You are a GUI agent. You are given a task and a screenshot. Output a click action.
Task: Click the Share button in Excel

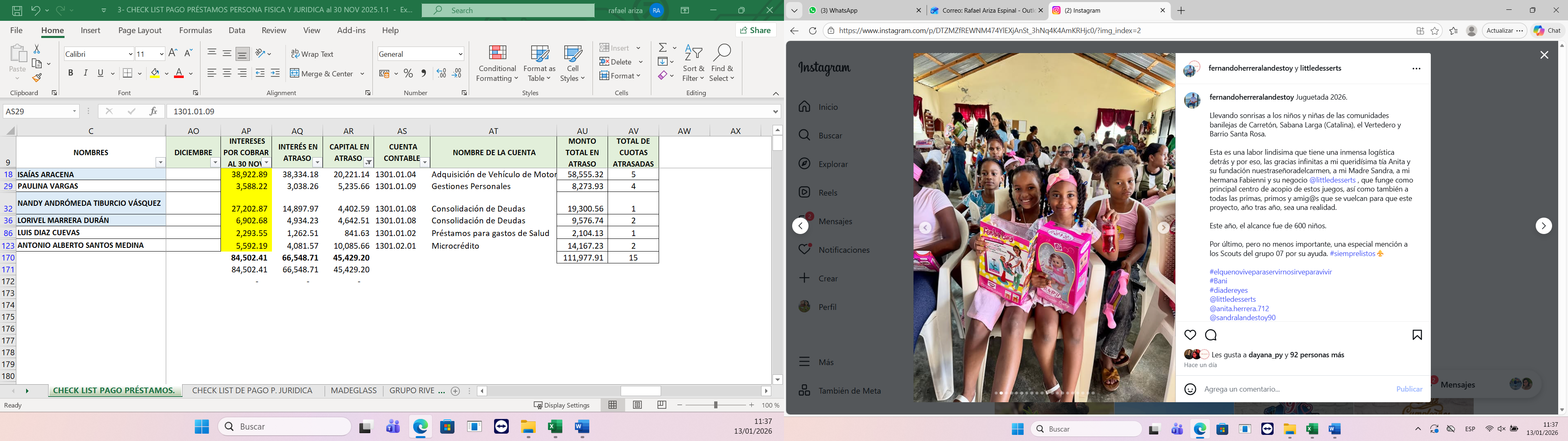(755, 31)
